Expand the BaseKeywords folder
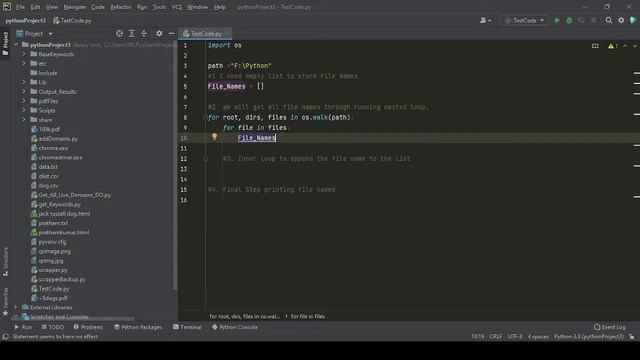The image size is (640, 360). click(24, 54)
